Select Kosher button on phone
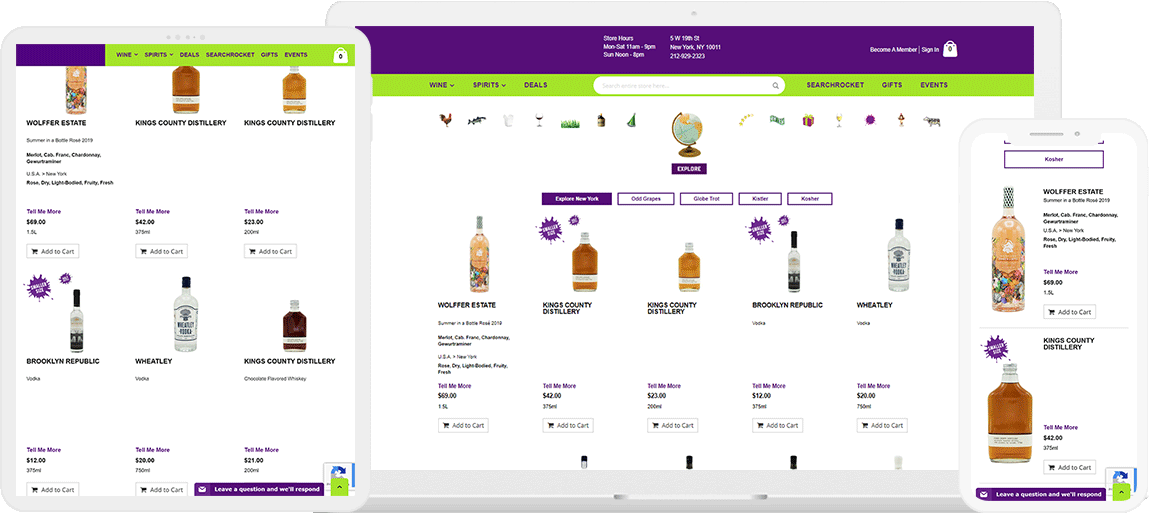 point(1053,159)
